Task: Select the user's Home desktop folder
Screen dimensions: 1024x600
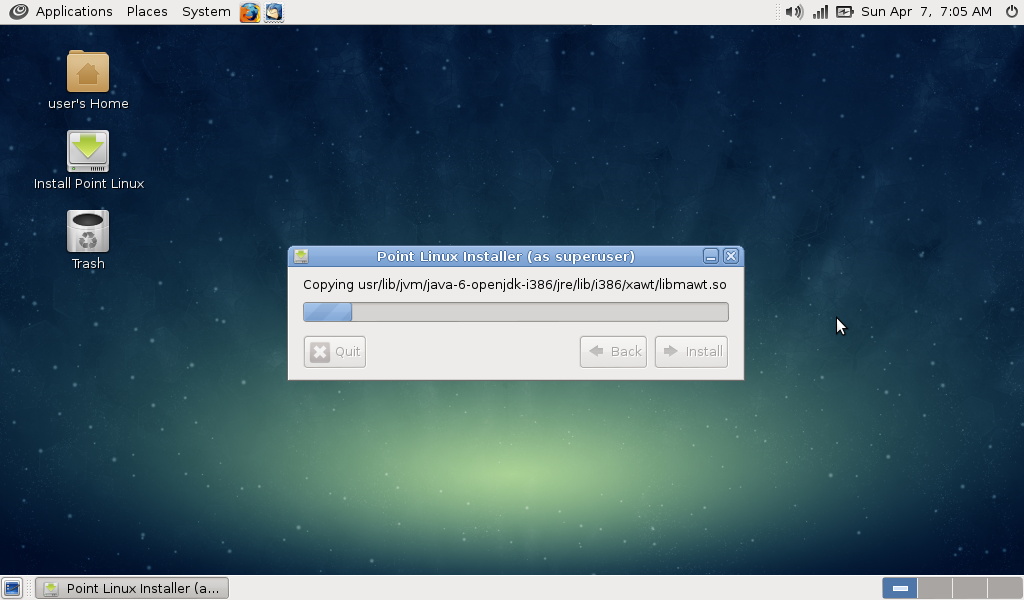Action: pyautogui.click(x=88, y=80)
